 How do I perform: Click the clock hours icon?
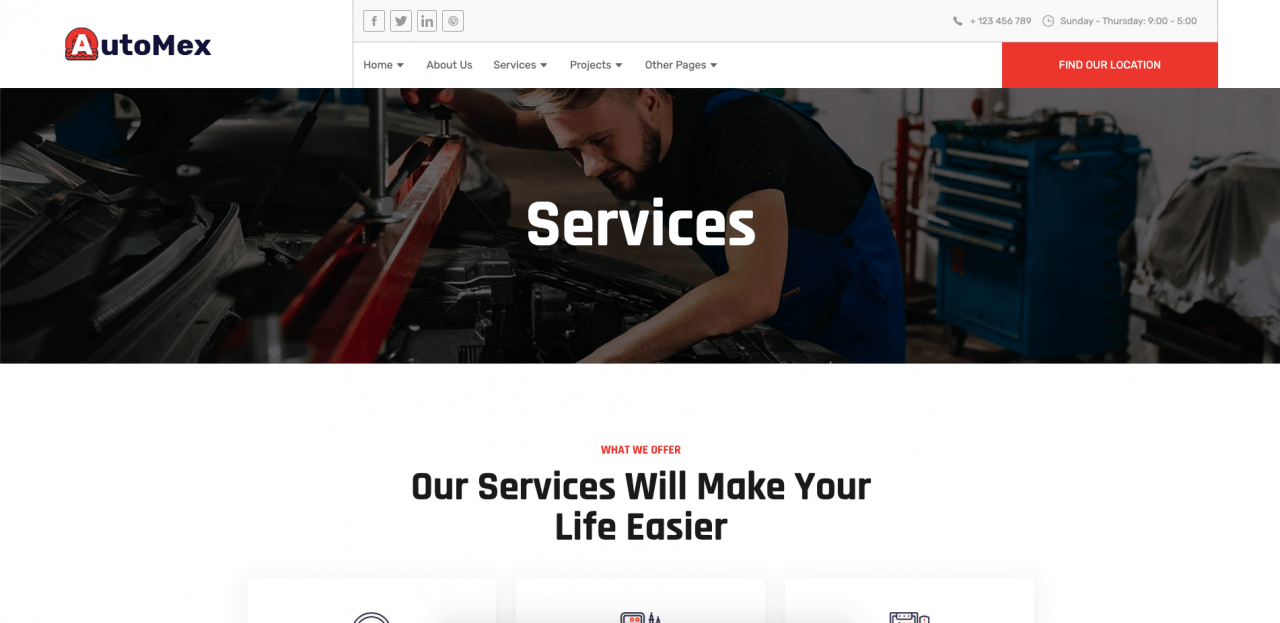(1048, 21)
